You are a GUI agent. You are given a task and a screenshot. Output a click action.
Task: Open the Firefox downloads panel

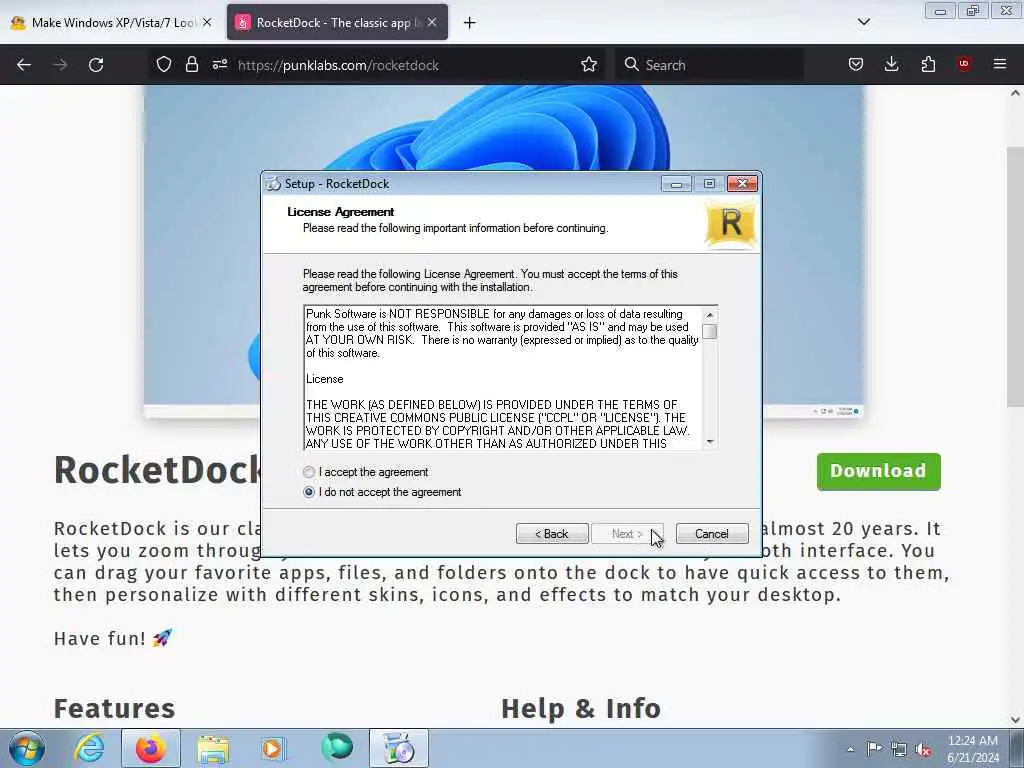(x=891, y=64)
